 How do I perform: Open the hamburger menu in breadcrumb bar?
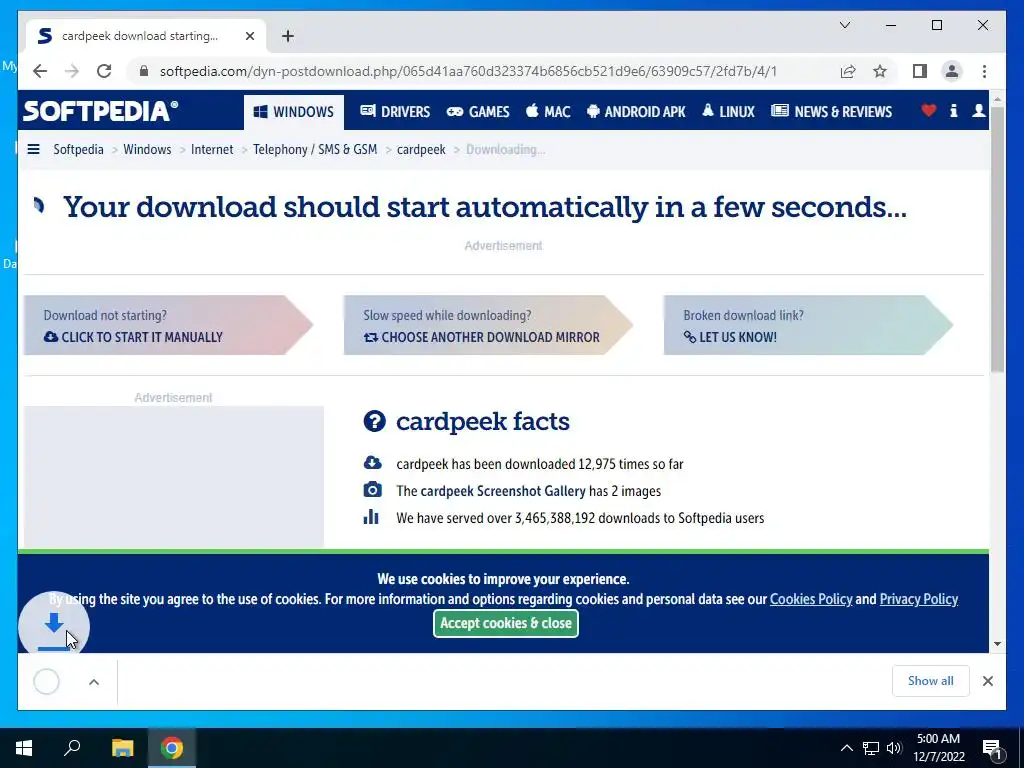(x=33, y=150)
